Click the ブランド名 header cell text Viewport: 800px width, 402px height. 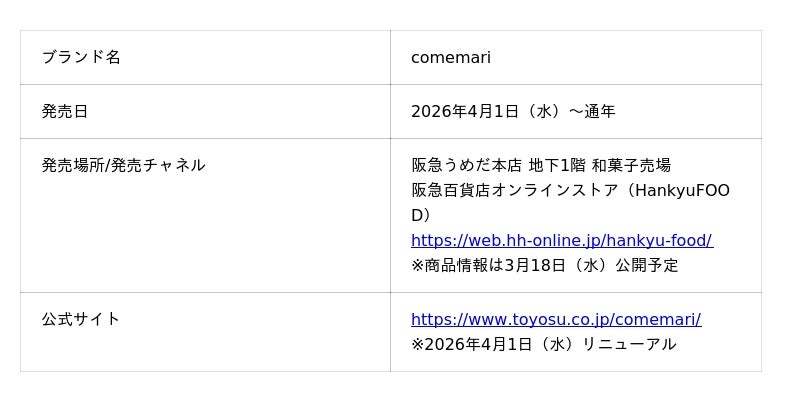[81, 57]
